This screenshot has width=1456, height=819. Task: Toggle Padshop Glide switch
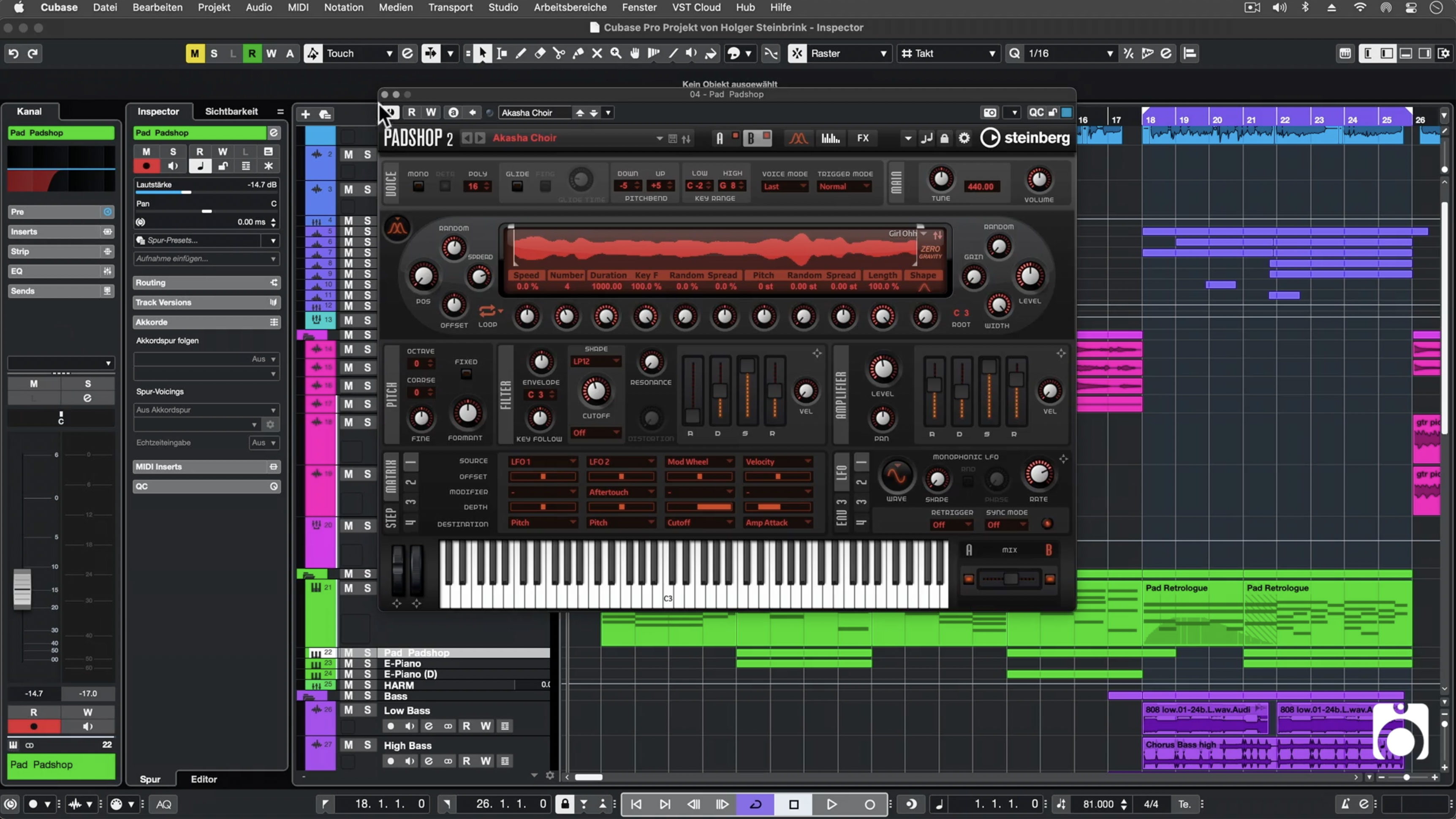pos(517,186)
